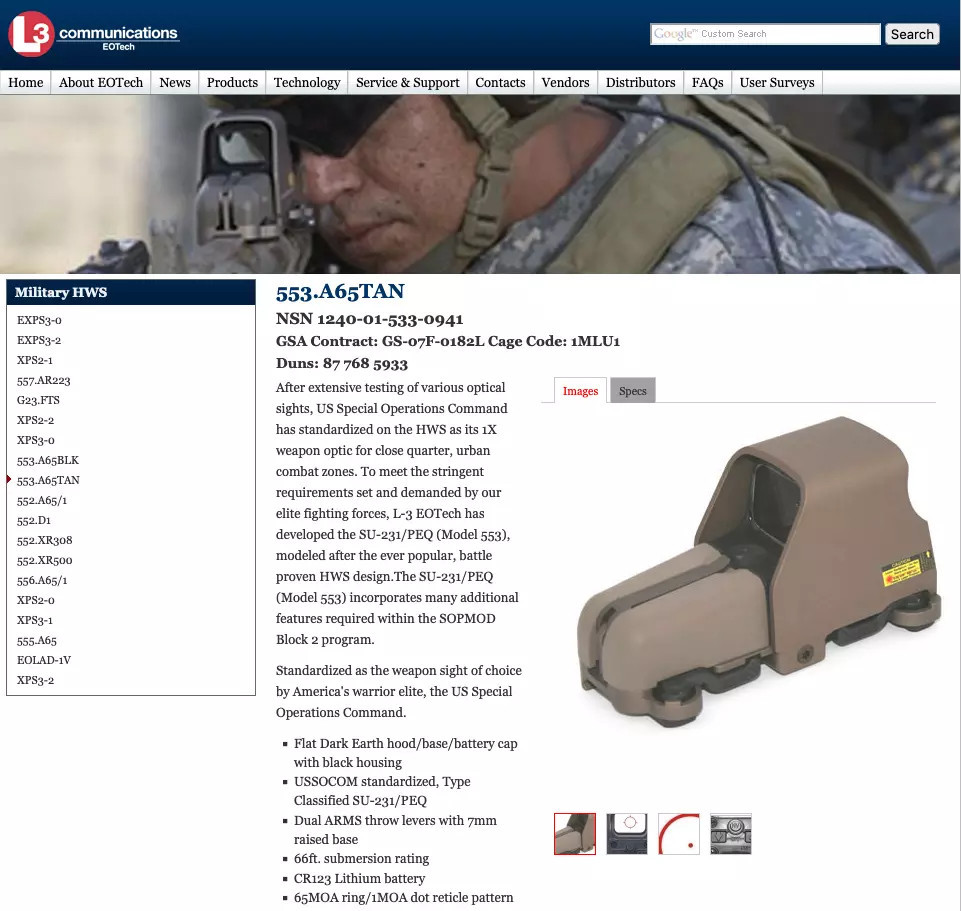Open the Home menu item
Viewport: 961px width, 911px height.
pyautogui.click(x=26, y=83)
